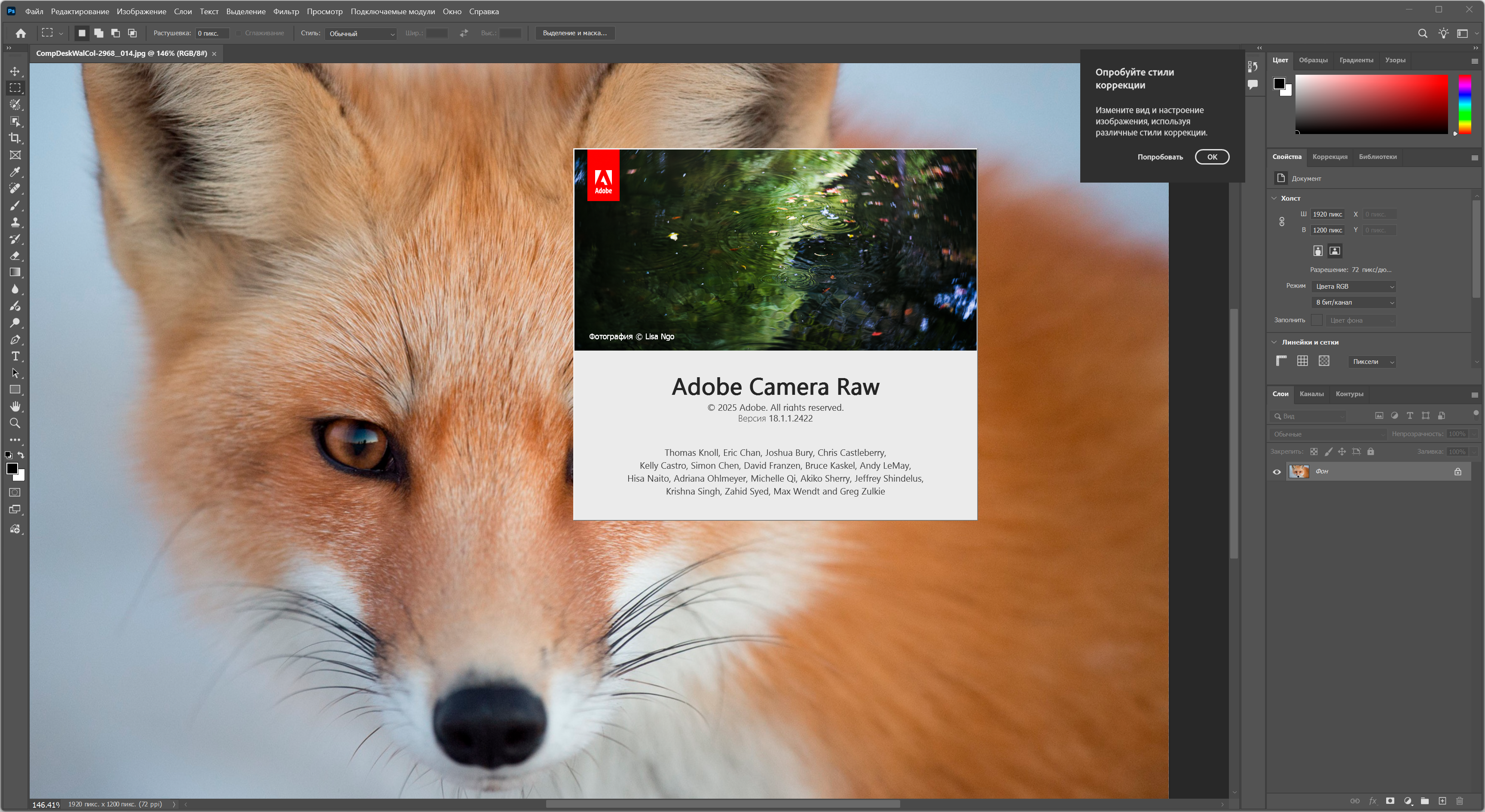The height and width of the screenshot is (812, 1485).
Task: Click the Home icon in options bar
Action: 21,34
